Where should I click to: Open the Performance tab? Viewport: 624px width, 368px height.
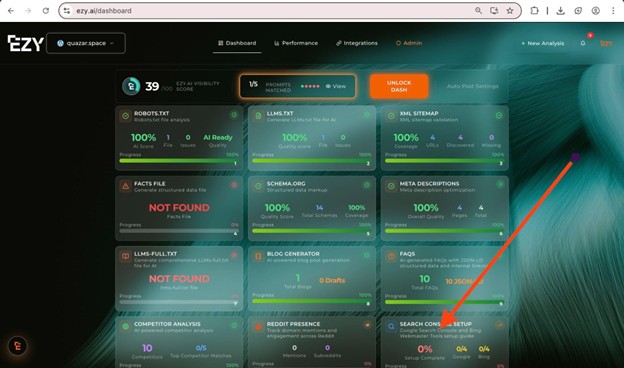point(296,43)
